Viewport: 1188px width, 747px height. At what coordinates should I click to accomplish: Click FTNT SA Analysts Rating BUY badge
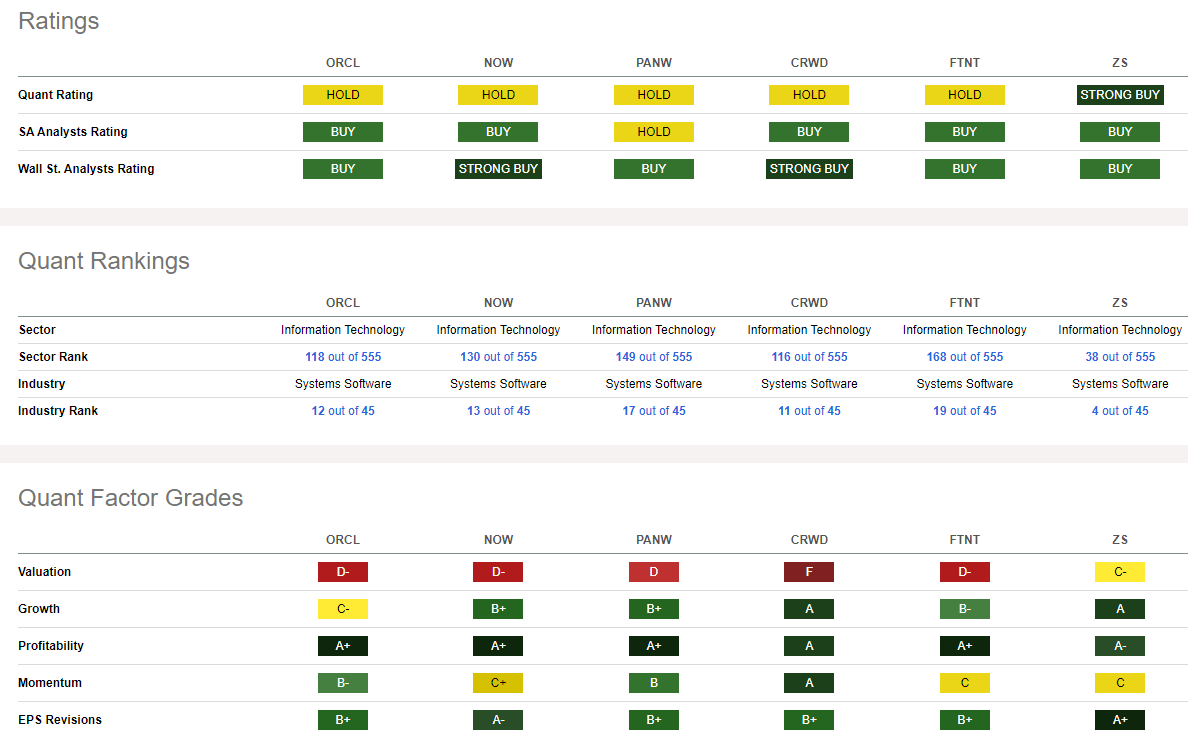pyautogui.click(x=964, y=132)
